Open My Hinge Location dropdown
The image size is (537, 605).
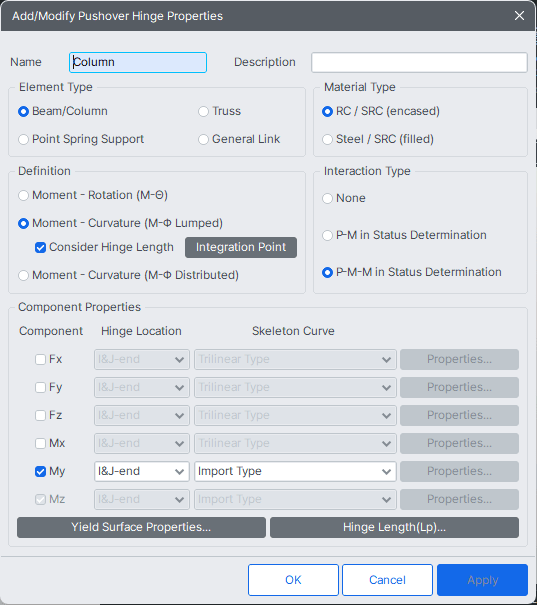pos(142,471)
